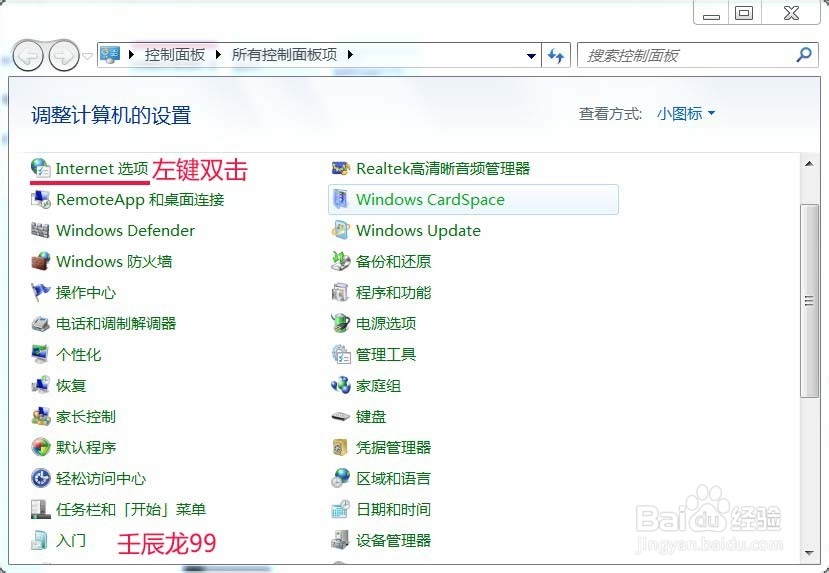829x573 pixels.
Task: Open the 默认程序 icon
Action: coord(41,447)
